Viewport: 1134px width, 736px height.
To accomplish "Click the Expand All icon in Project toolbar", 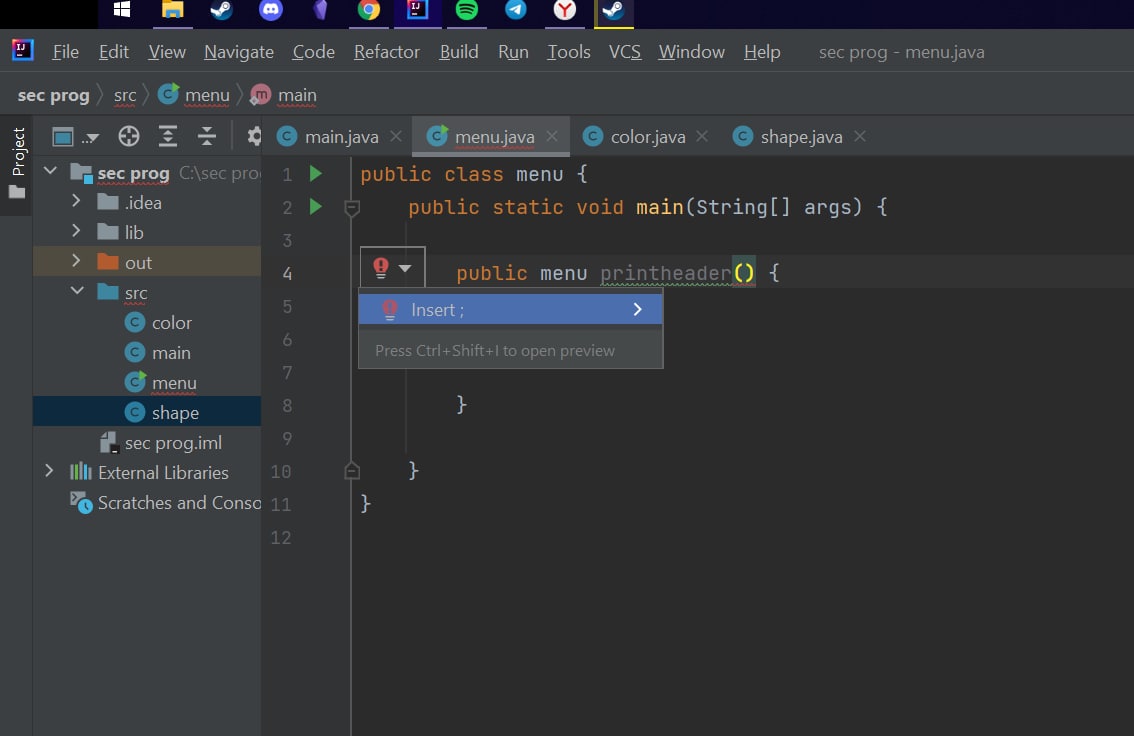I will point(168,136).
